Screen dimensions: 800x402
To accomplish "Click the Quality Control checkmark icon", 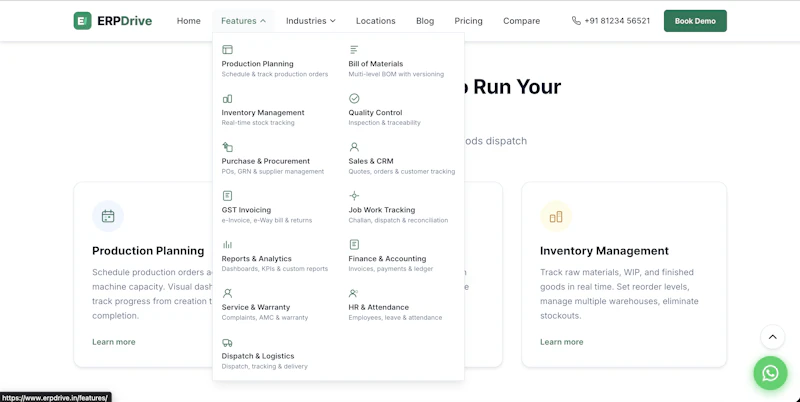I will [x=354, y=98].
